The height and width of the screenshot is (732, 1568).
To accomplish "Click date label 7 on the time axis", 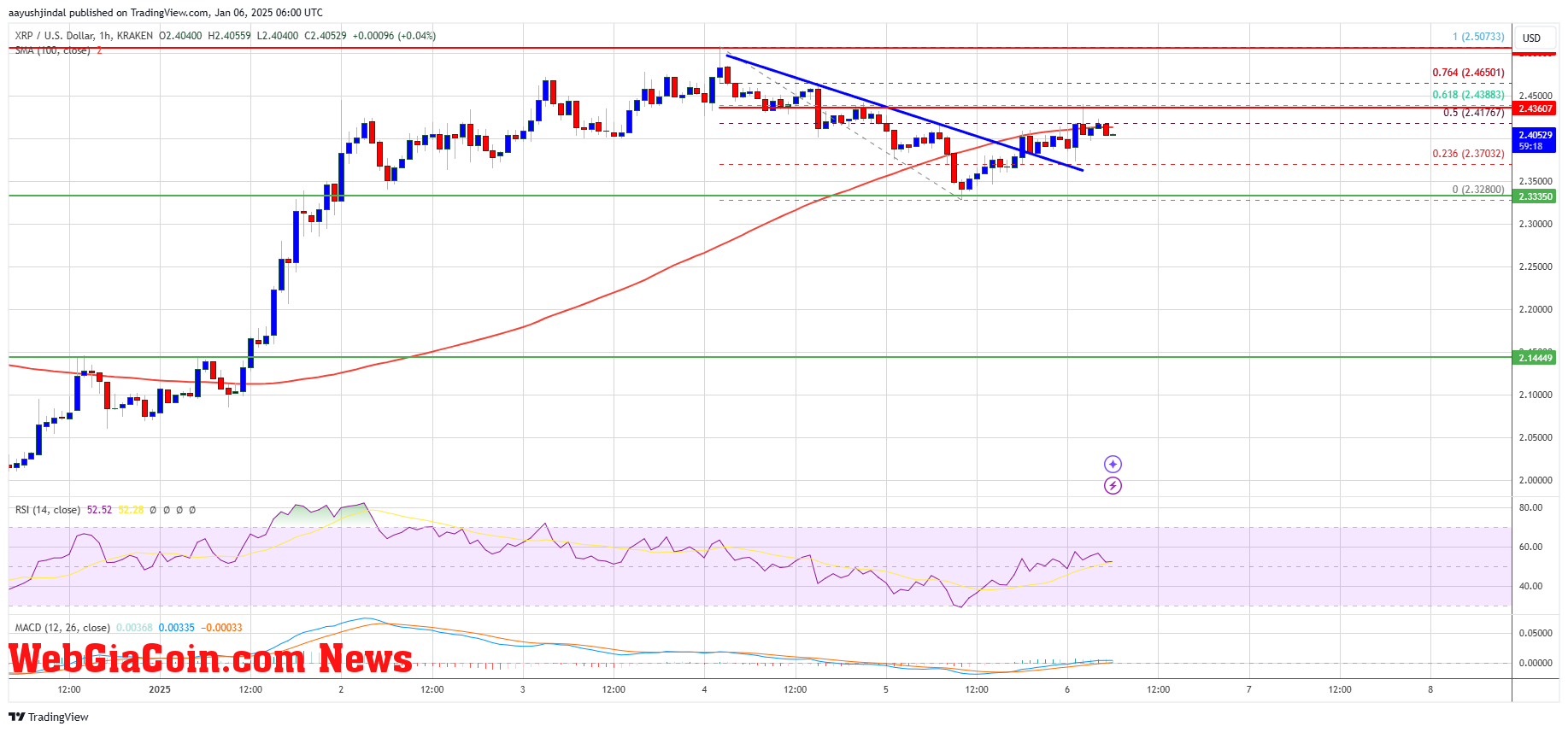I will pyautogui.click(x=1248, y=689).
